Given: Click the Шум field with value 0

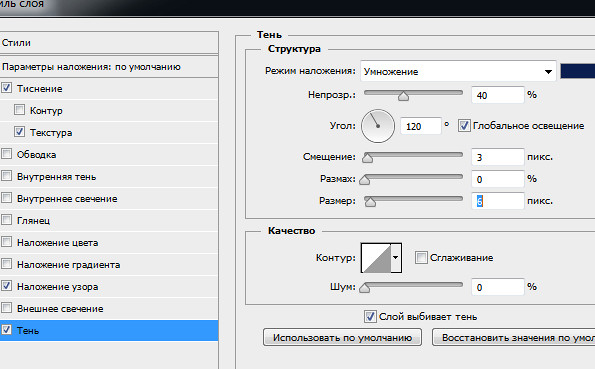Looking at the screenshot, I should [x=498, y=287].
